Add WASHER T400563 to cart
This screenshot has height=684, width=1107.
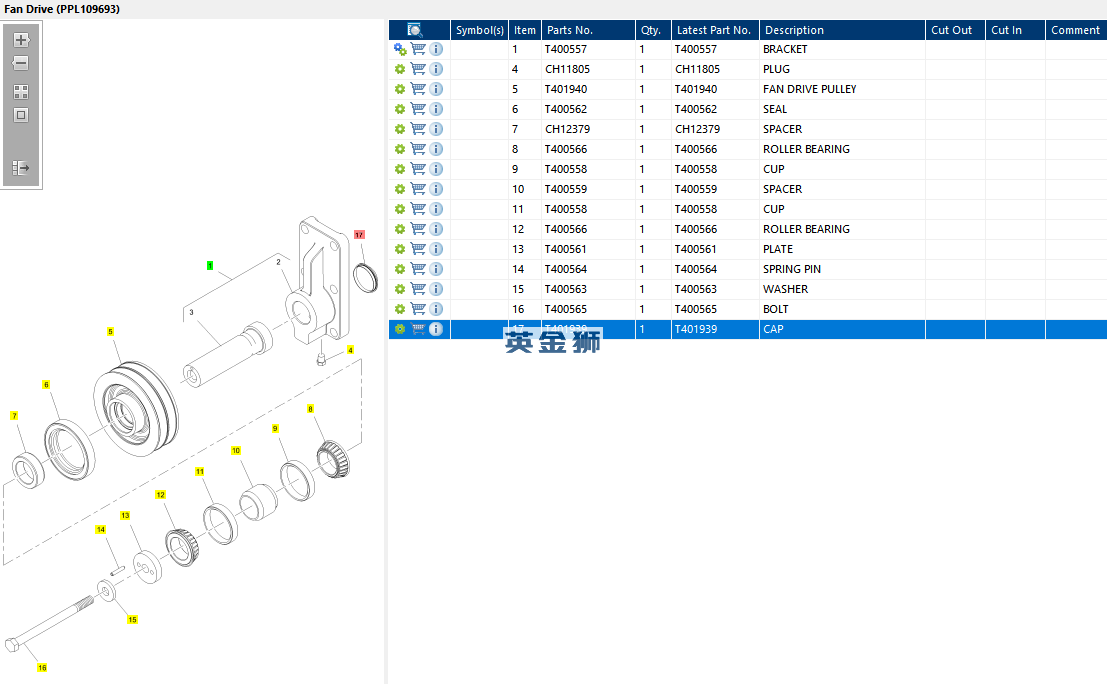418,289
